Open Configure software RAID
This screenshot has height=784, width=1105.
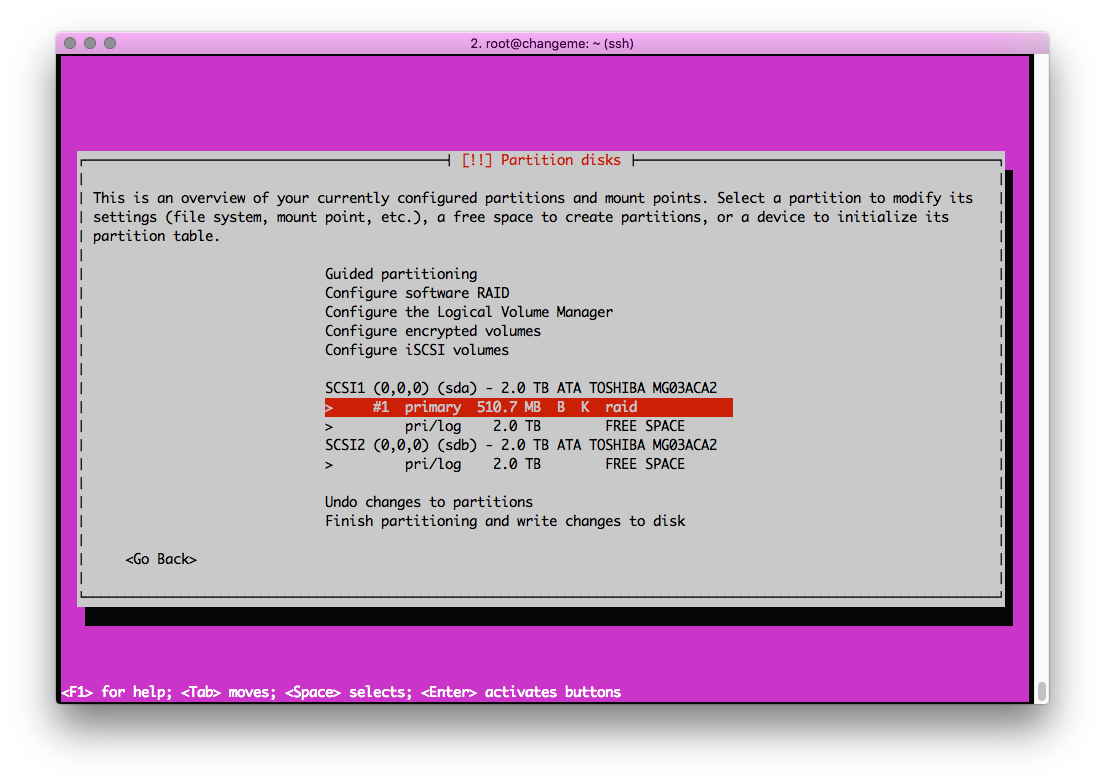tap(416, 293)
